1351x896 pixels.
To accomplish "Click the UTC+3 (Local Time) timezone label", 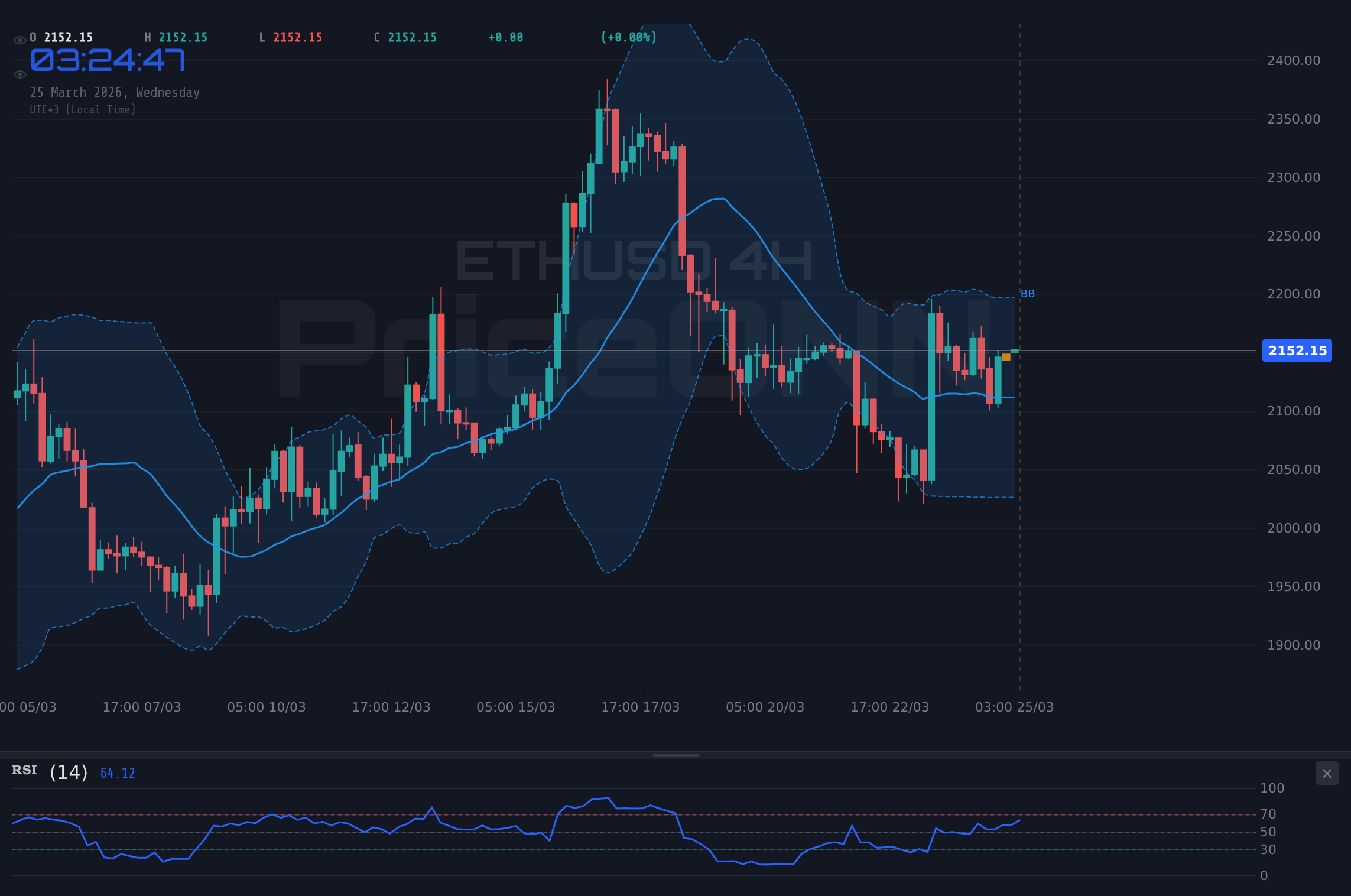I will coord(83,109).
